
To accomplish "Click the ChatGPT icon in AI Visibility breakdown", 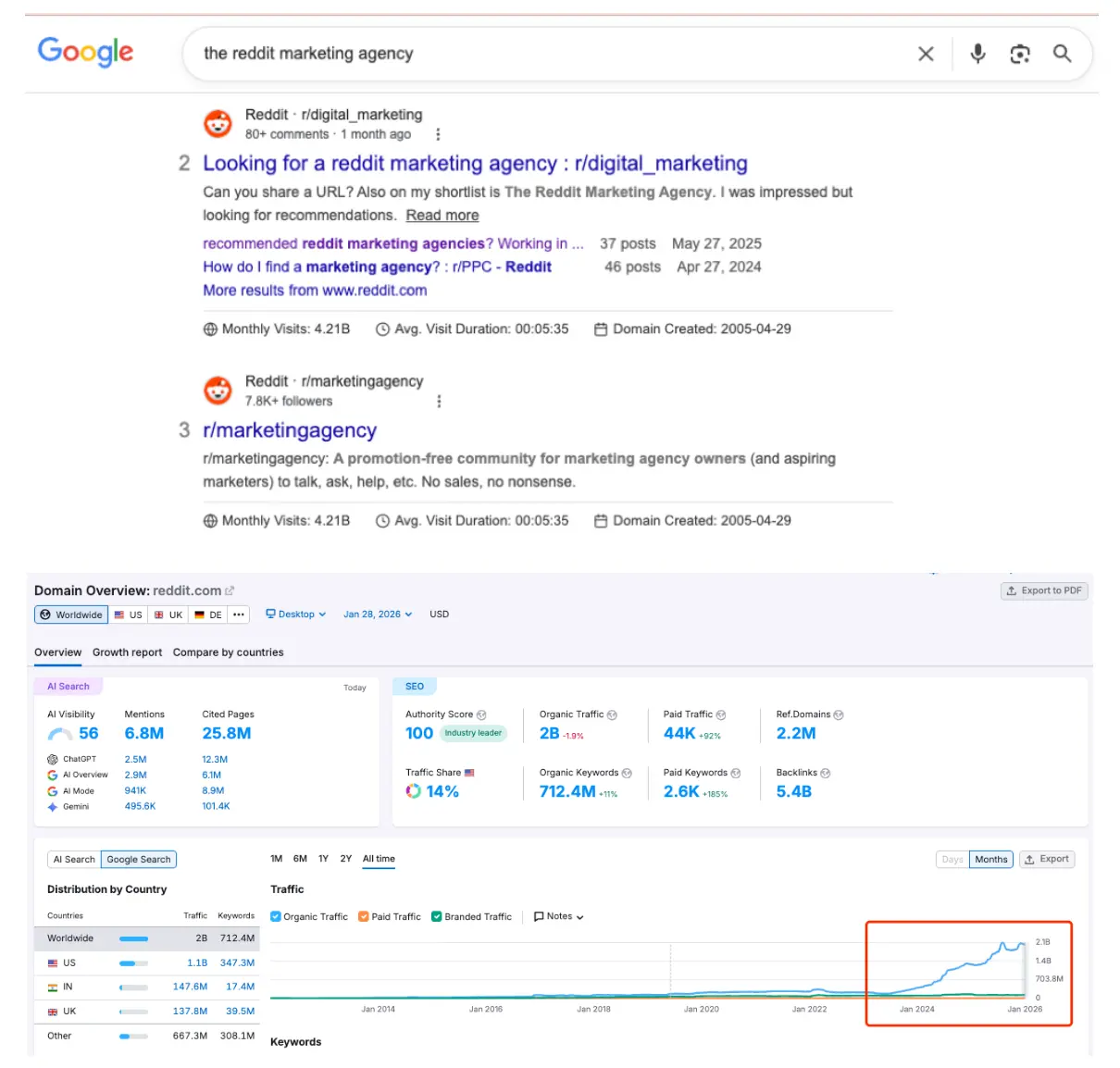I will [x=52, y=758].
